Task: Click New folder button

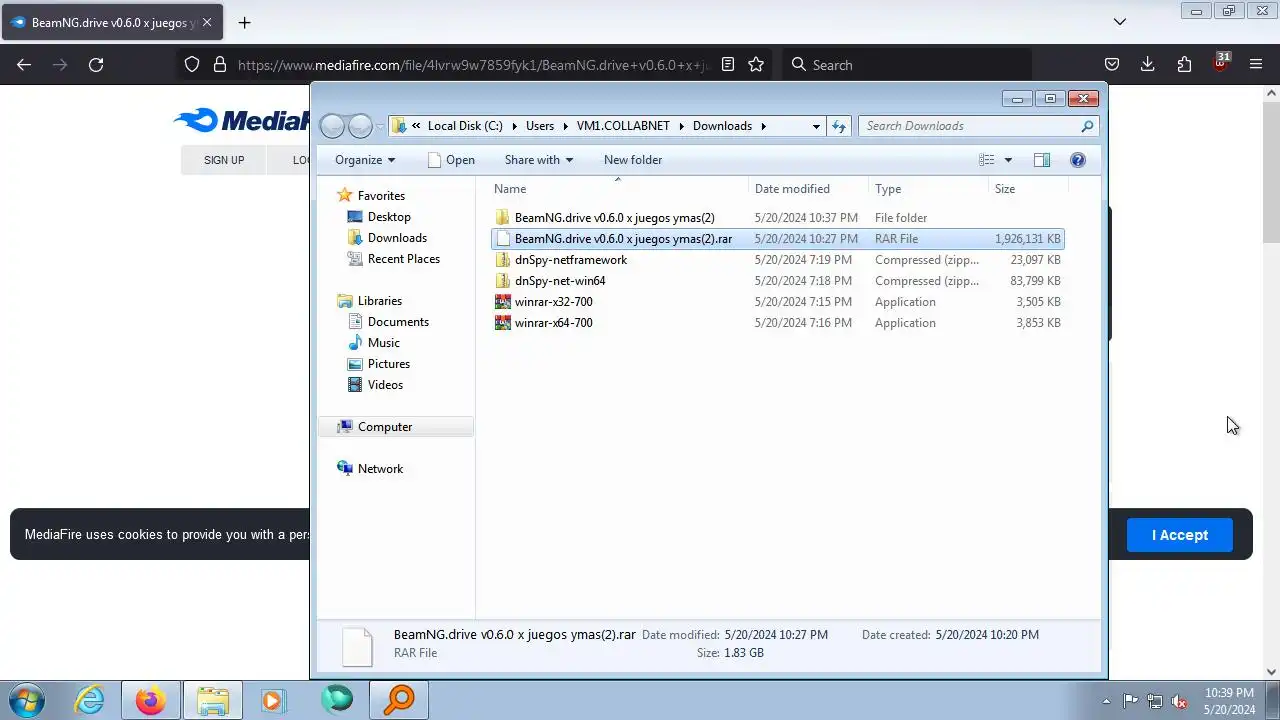Action: [x=633, y=160]
